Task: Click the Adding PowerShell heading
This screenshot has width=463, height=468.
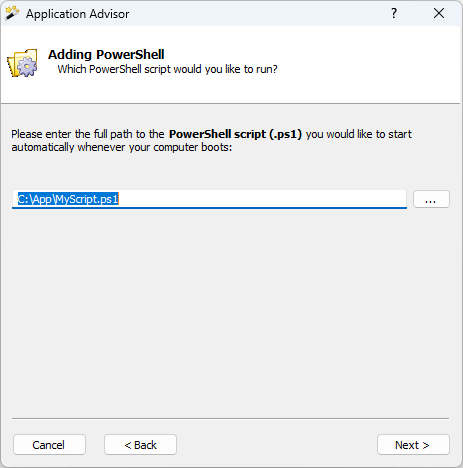Action: (x=106, y=54)
